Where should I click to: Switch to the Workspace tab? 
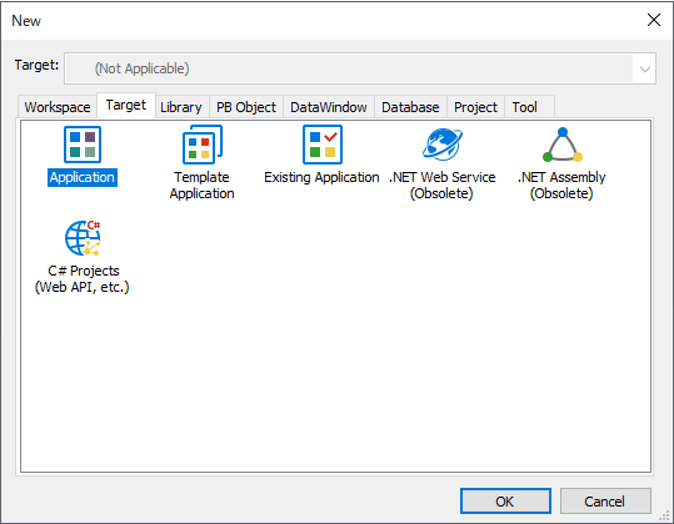(x=57, y=107)
